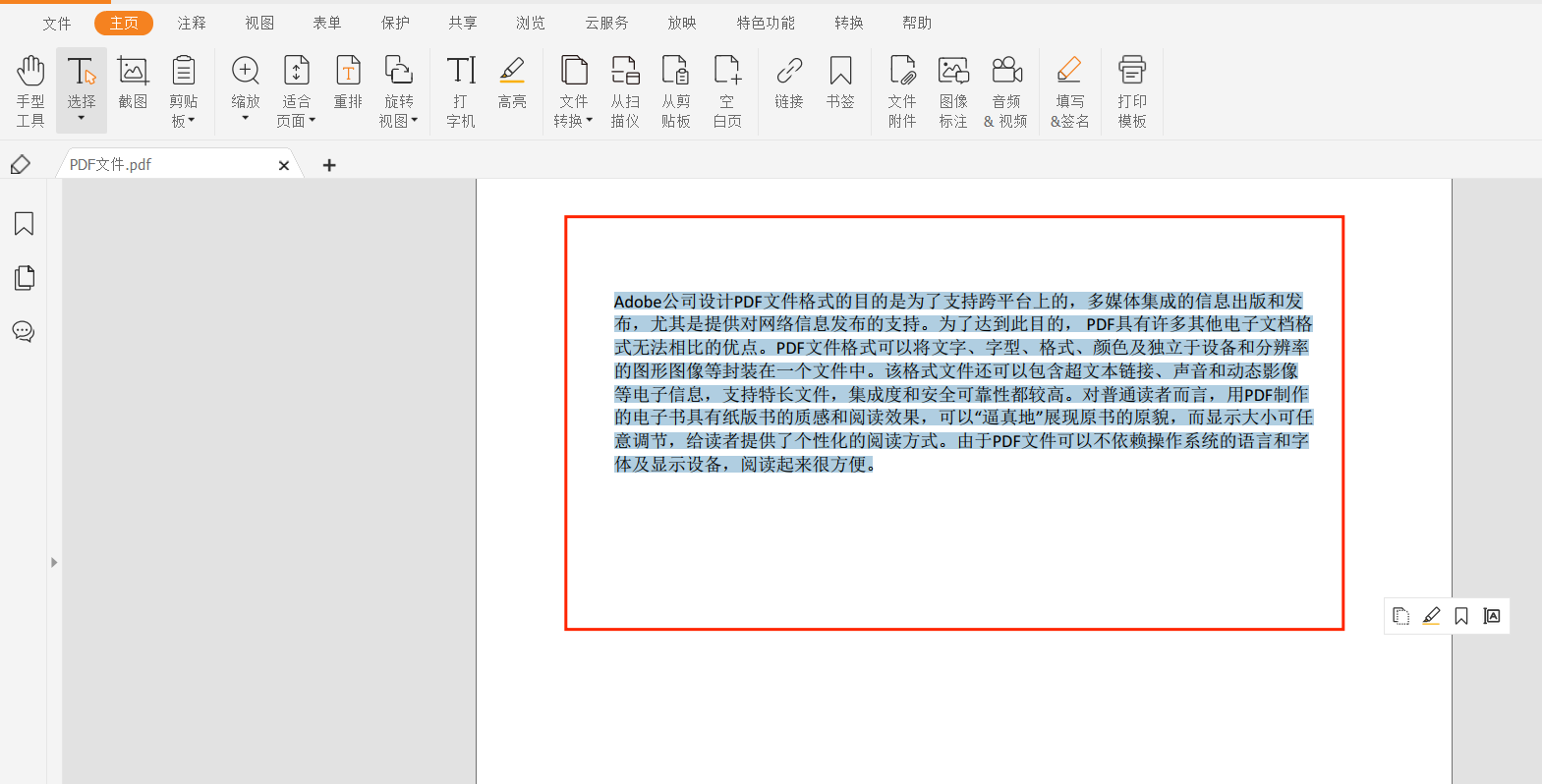Click the Screenshot (截图) tool icon
Image resolution: width=1542 pixels, height=784 pixels.
(x=133, y=83)
